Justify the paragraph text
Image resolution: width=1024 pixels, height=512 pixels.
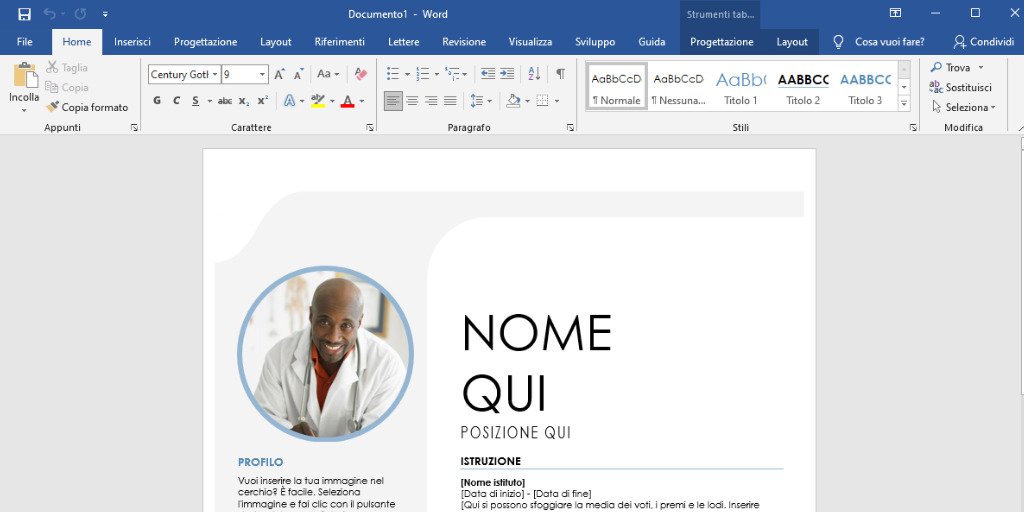450,101
